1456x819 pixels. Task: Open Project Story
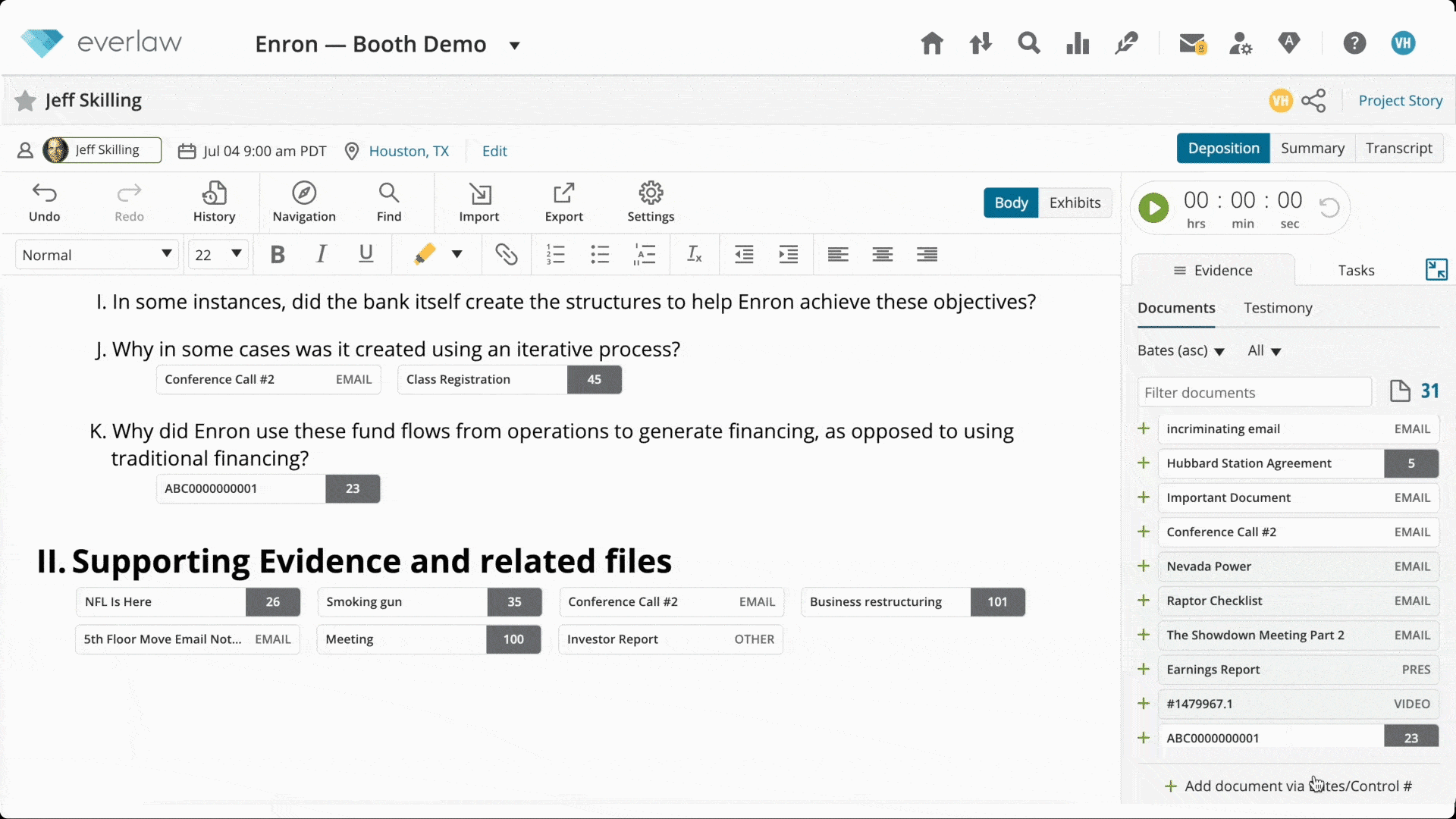pyautogui.click(x=1400, y=100)
